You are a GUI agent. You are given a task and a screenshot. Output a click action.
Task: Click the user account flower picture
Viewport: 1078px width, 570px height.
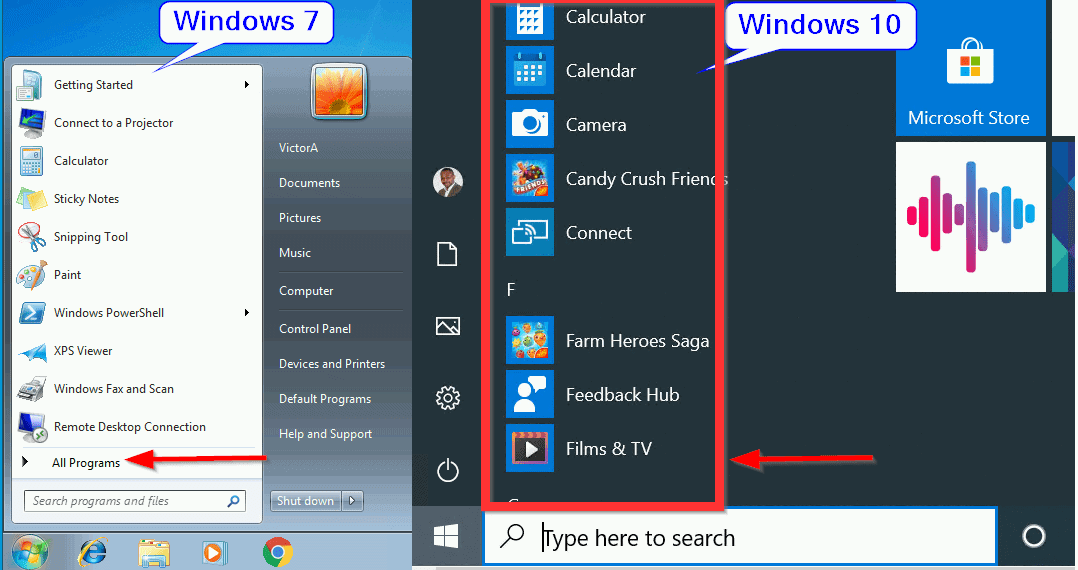coord(339,91)
